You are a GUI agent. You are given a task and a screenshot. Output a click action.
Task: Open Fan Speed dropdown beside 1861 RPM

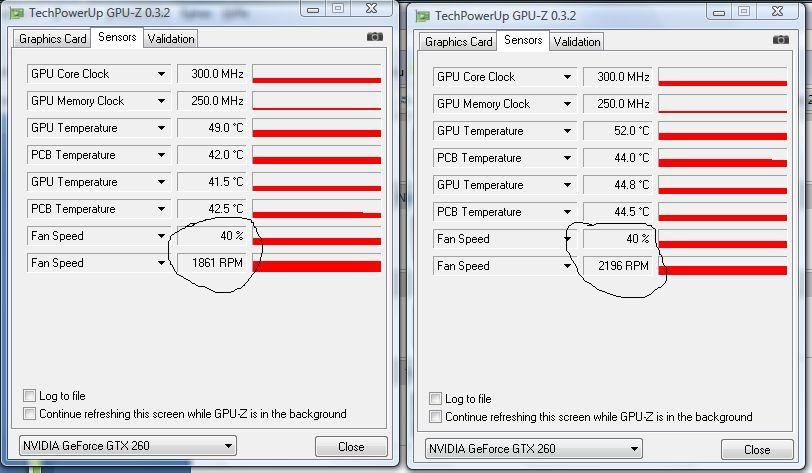[x=162, y=263]
